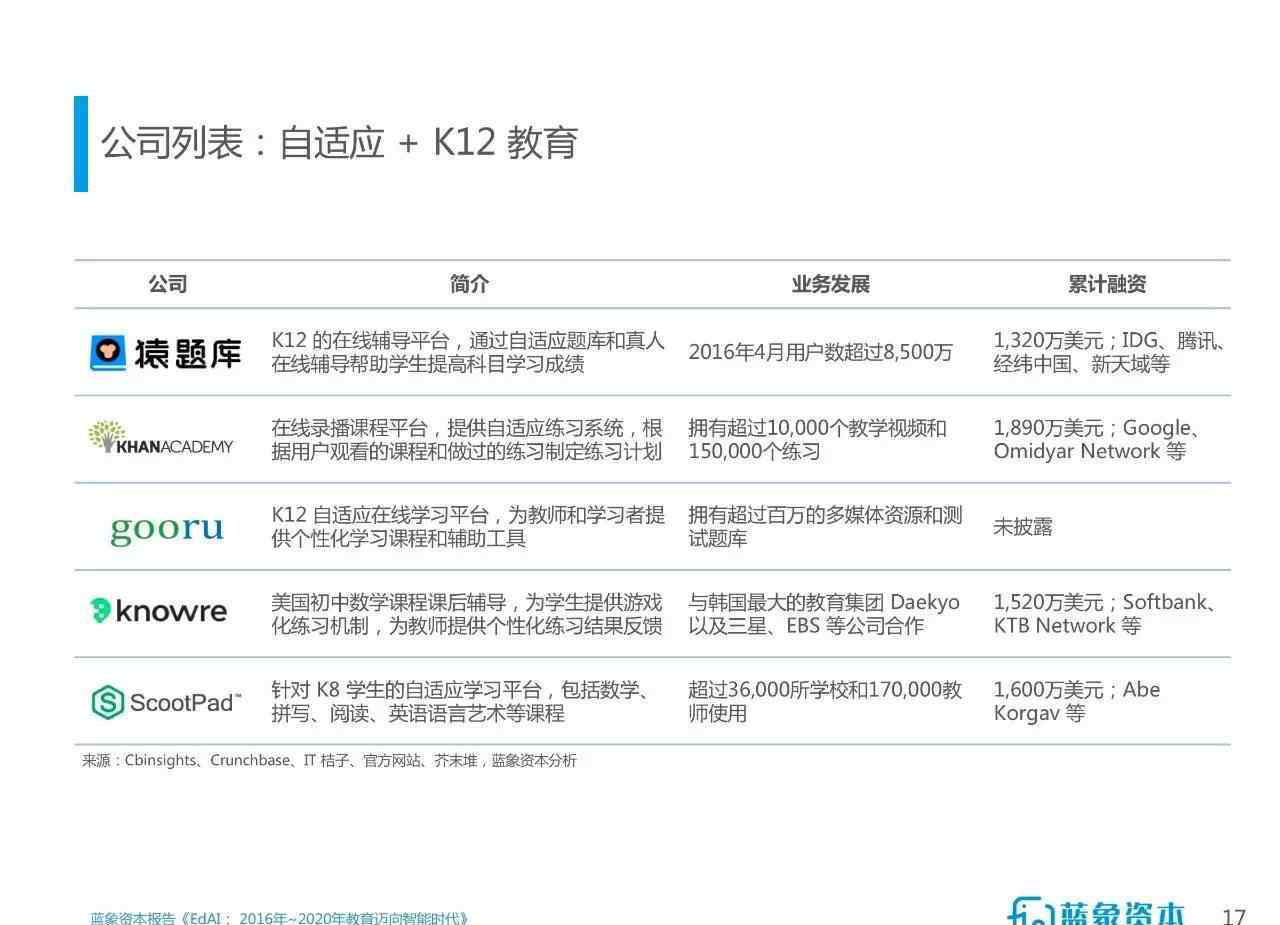Click the page number 17
Image resolution: width=1280 pixels, height=925 pixels.
pyautogui.click(x=1234, y=916)
